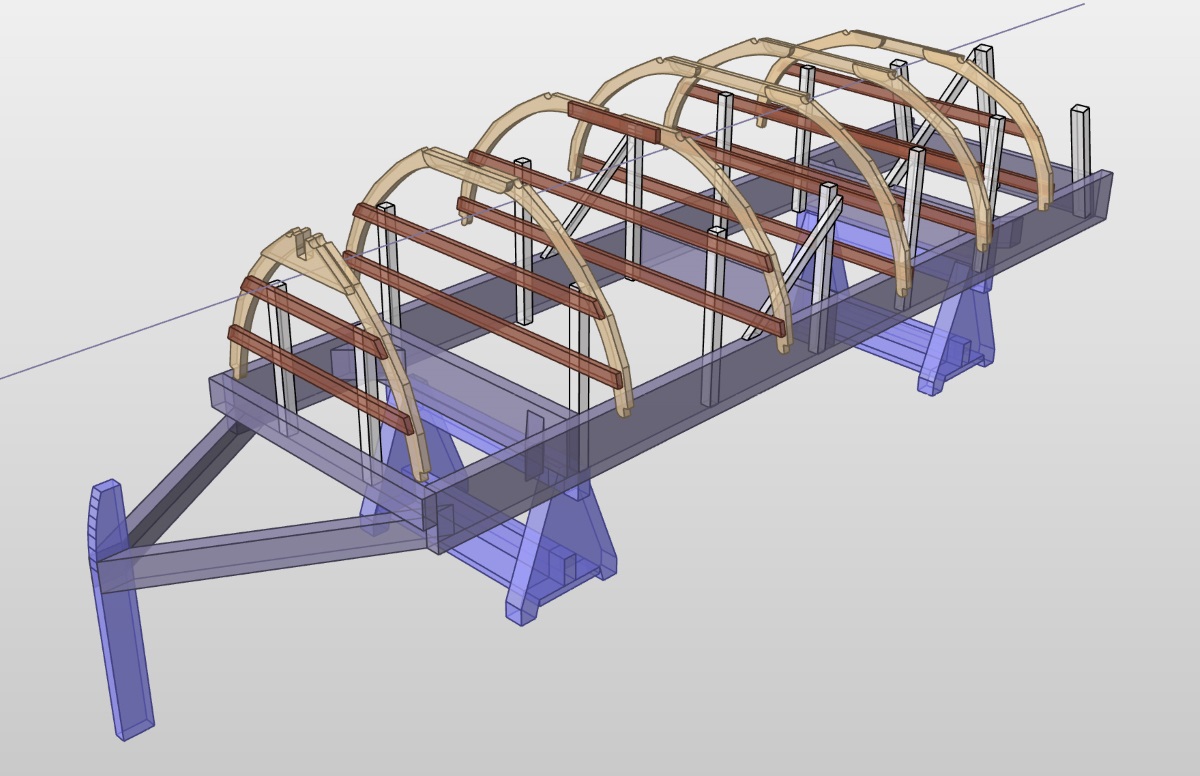Image resolution: width=1200 pixels, height=776 pixels.
Task: Select the front crossbeam of the base frame
Action: coord(320,440)
